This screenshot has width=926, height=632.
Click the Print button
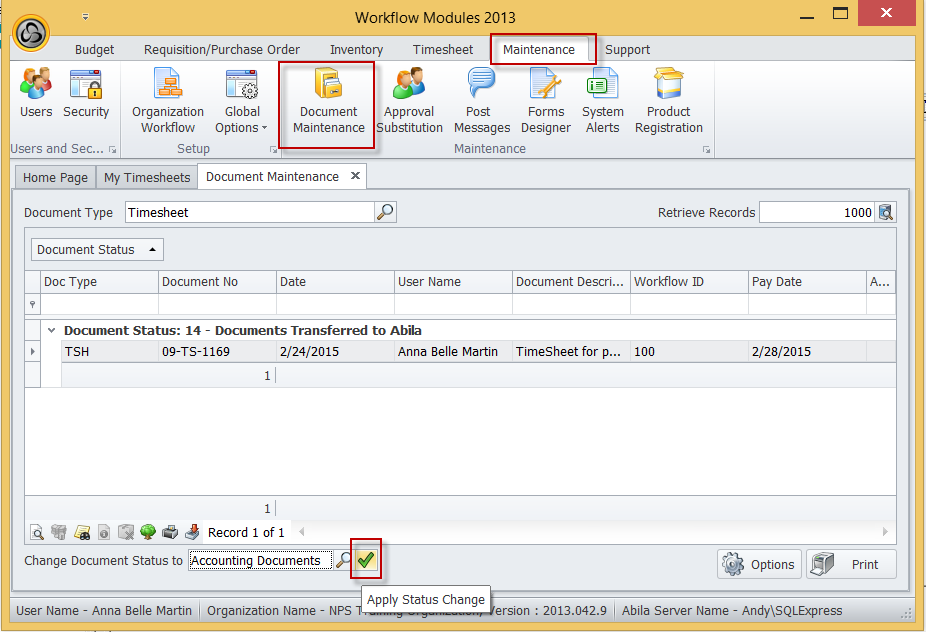pyautogui.click(x=852, y=564)
